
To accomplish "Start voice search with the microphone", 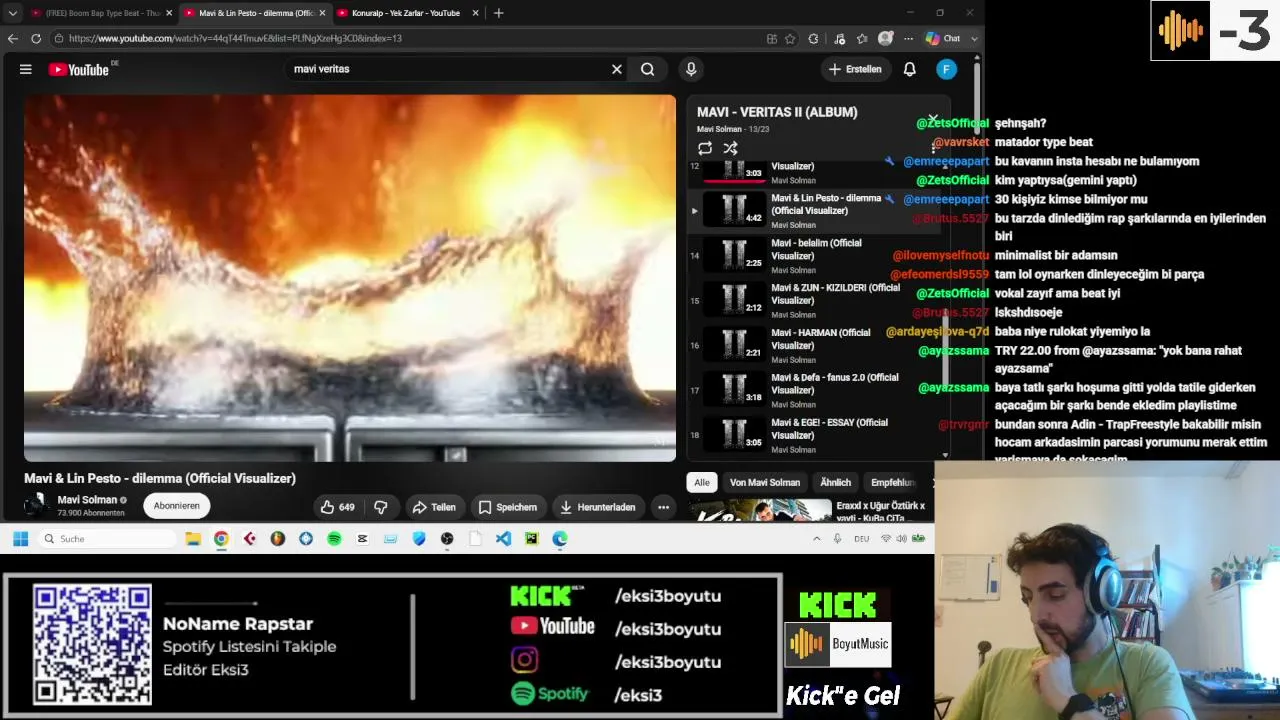I will tap(690, 69).
